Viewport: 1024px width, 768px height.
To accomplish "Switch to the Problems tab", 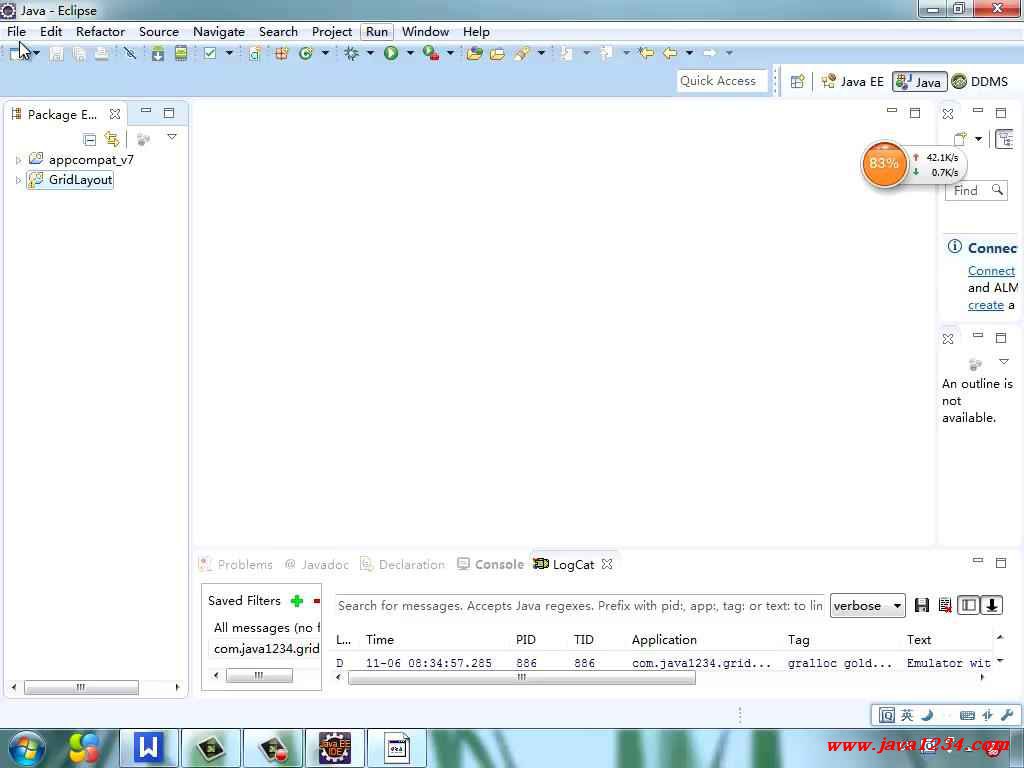I will click(x=236, y=565).
